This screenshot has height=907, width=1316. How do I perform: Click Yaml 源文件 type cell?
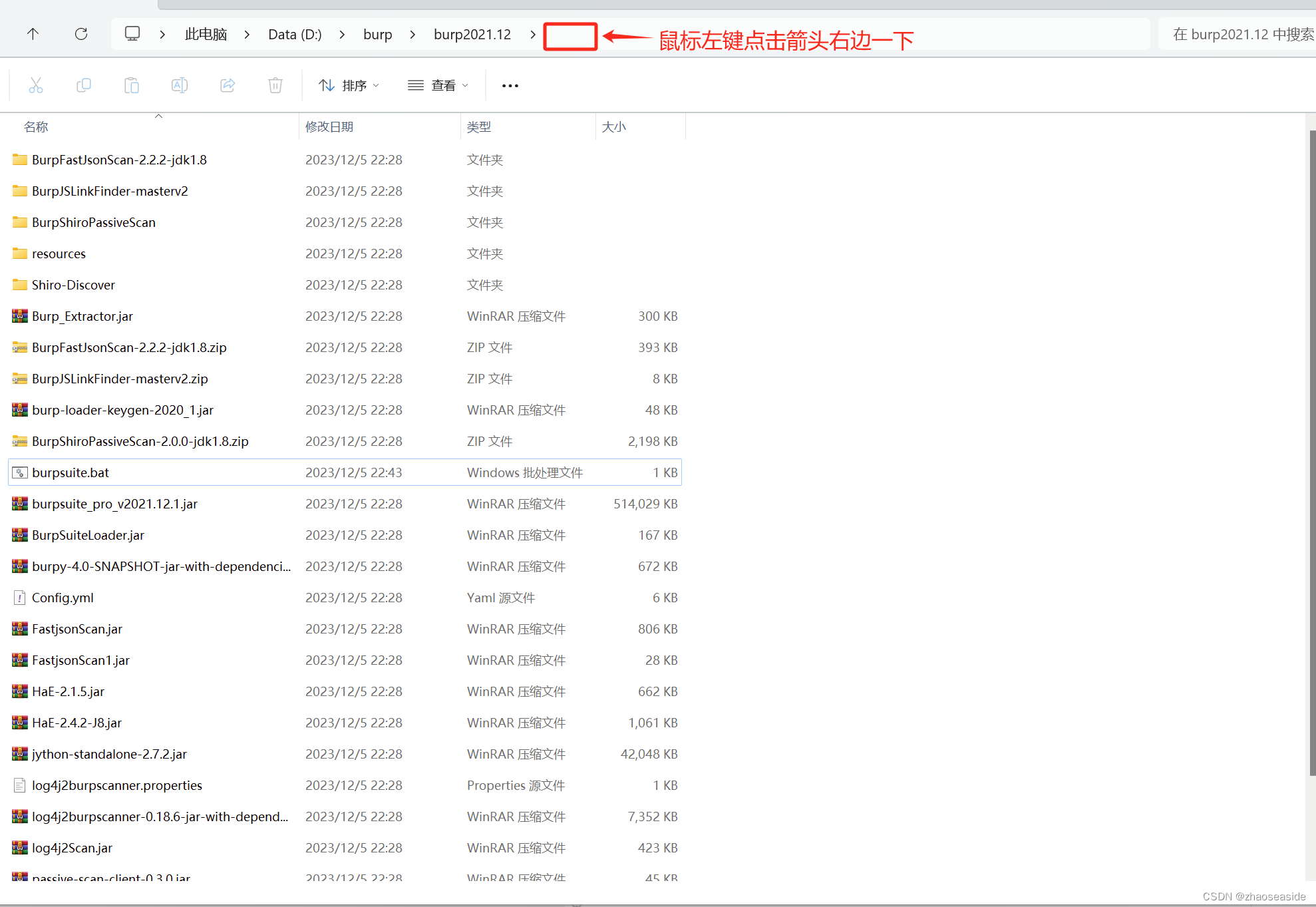tap(501, 598)
